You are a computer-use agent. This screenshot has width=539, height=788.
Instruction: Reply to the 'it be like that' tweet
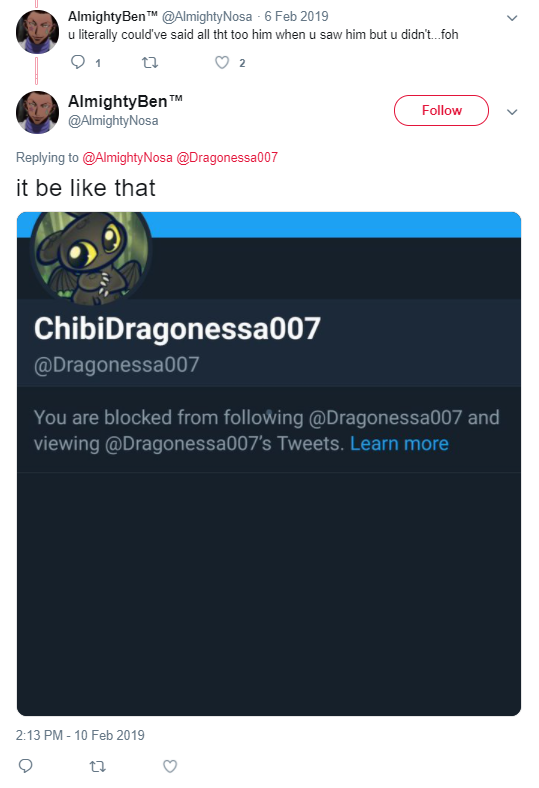[x=26, y=765]
